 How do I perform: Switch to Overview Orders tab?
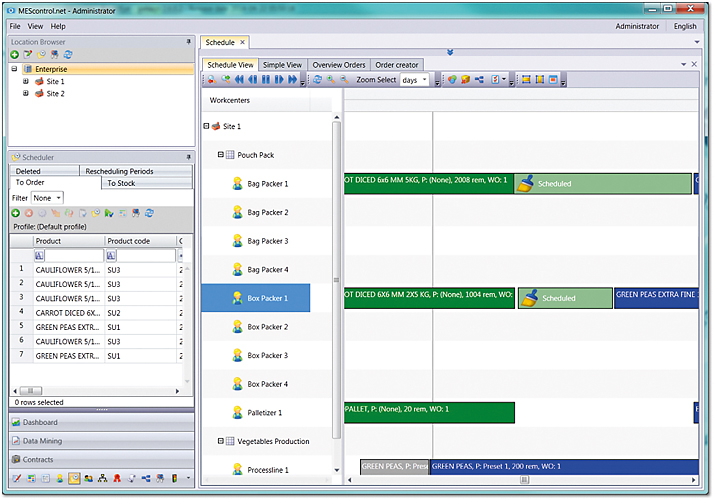pyautogui.click(x=339, y=65)
